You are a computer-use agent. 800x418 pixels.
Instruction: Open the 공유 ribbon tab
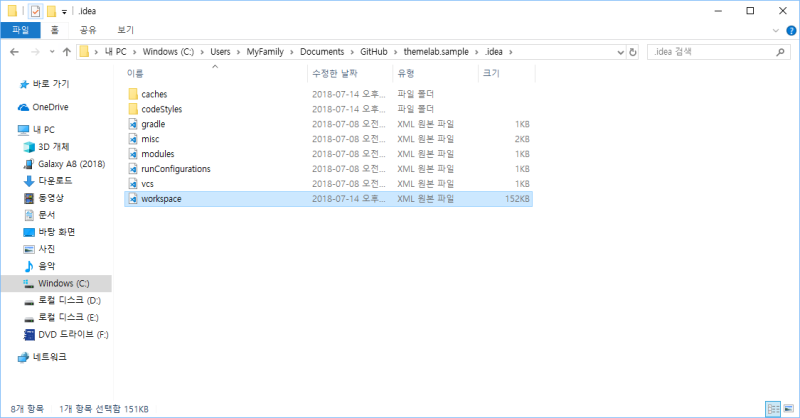click(88, 30)
